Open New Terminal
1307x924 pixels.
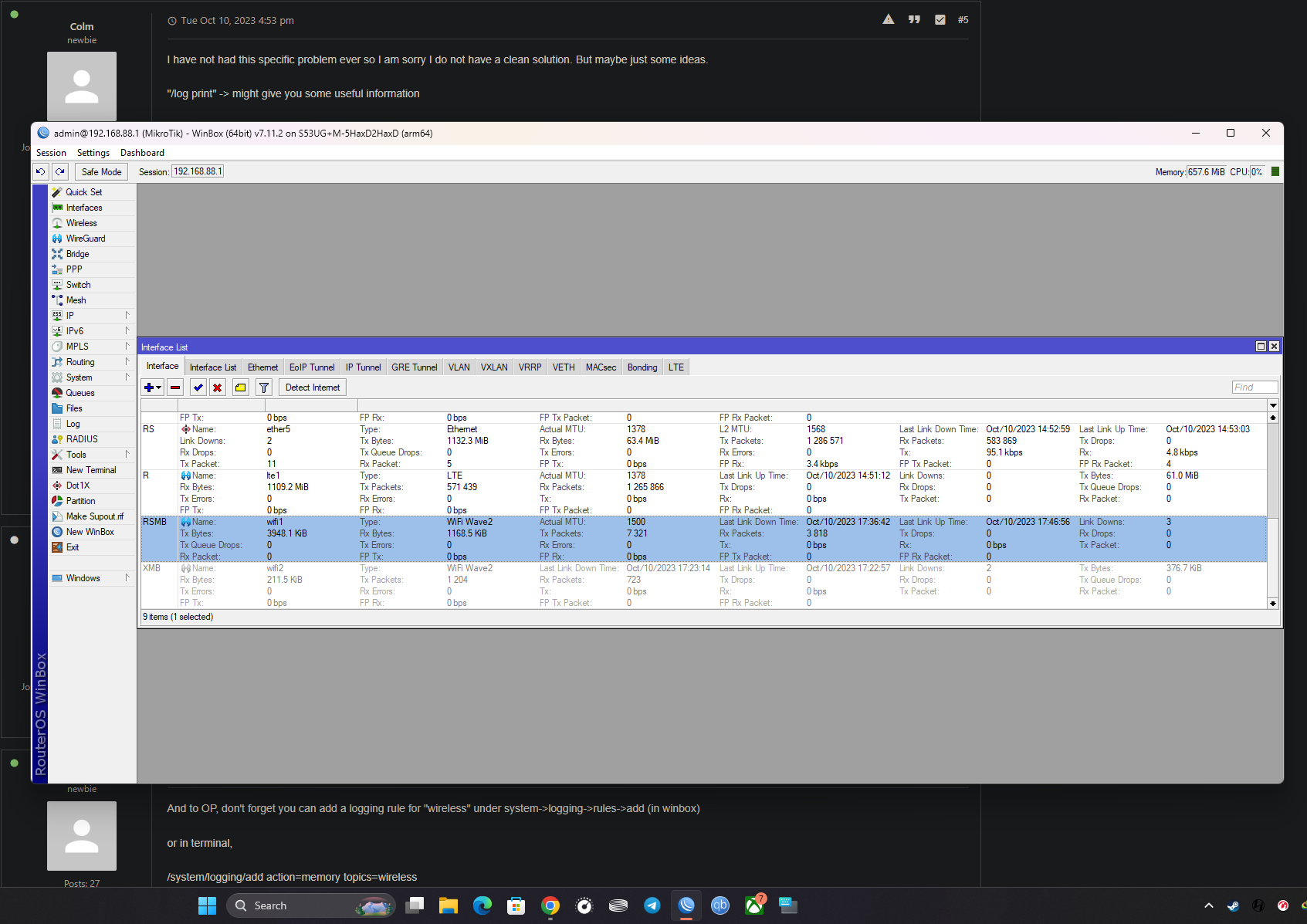[x=92, y=470]
